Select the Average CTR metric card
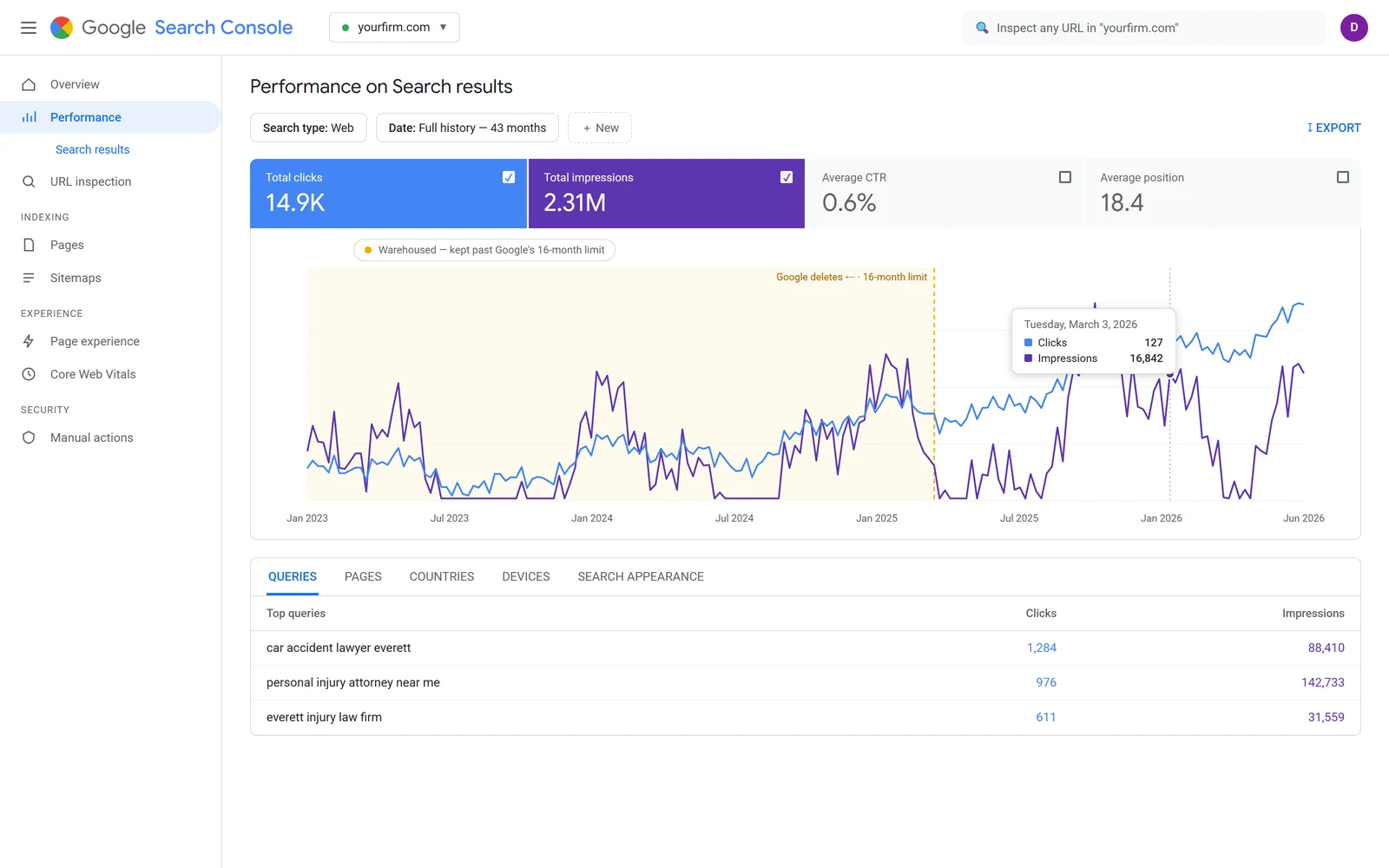 [945, 194]
